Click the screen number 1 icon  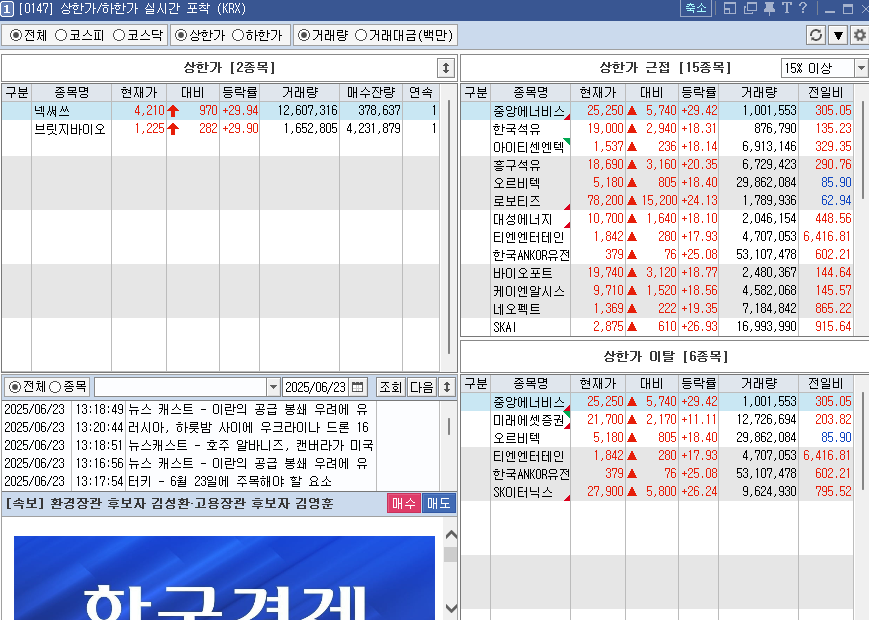7,9
